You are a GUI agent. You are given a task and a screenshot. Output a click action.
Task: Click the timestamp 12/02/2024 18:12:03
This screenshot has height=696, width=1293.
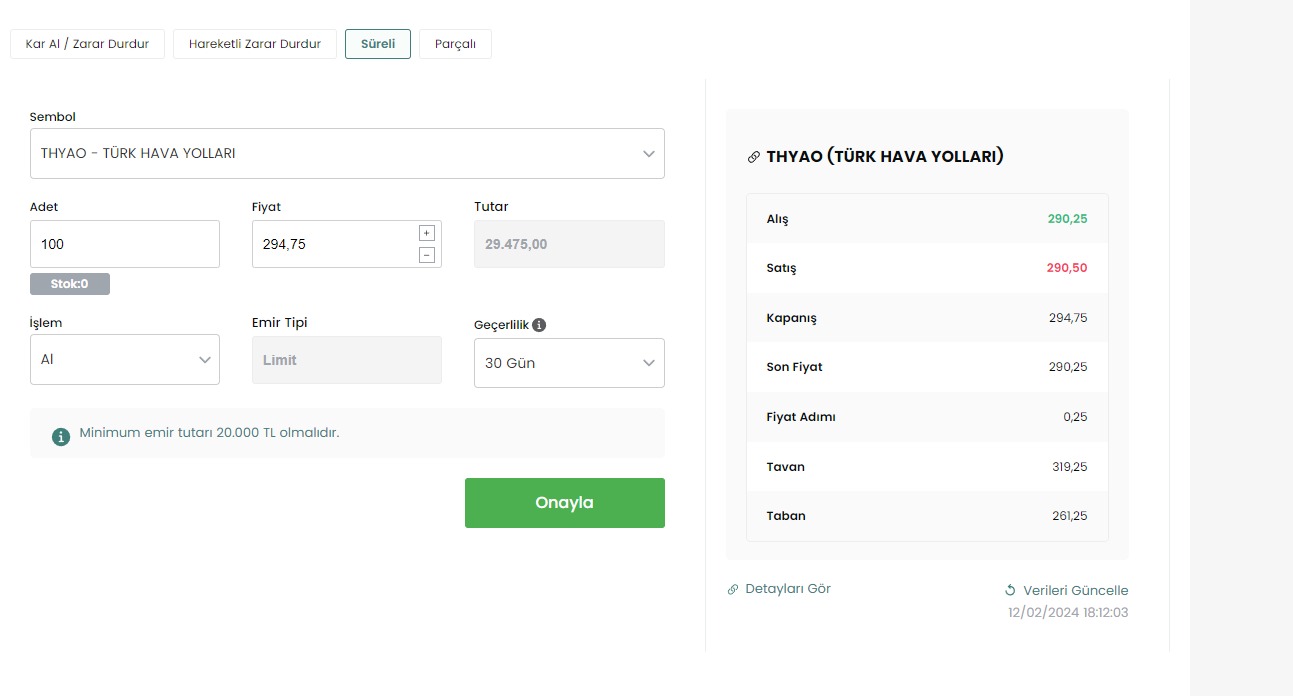[x=1068, y=612]
